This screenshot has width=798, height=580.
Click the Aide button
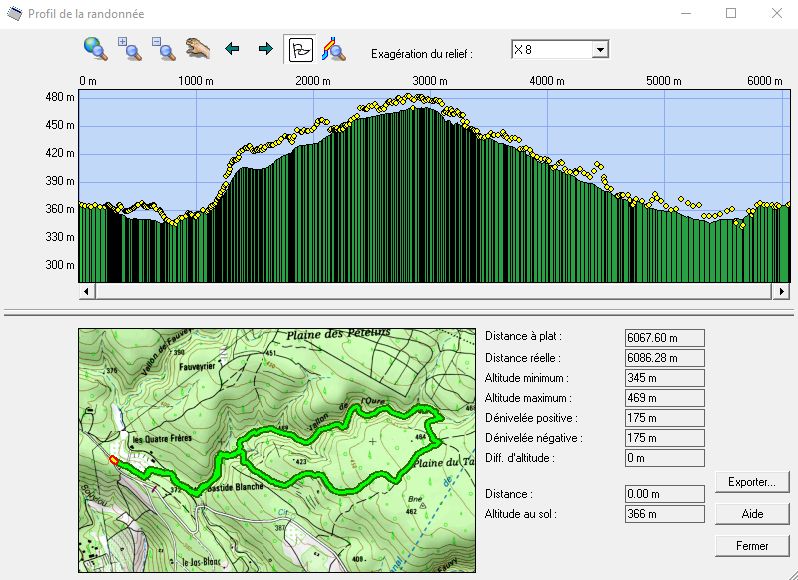point(752,514)
